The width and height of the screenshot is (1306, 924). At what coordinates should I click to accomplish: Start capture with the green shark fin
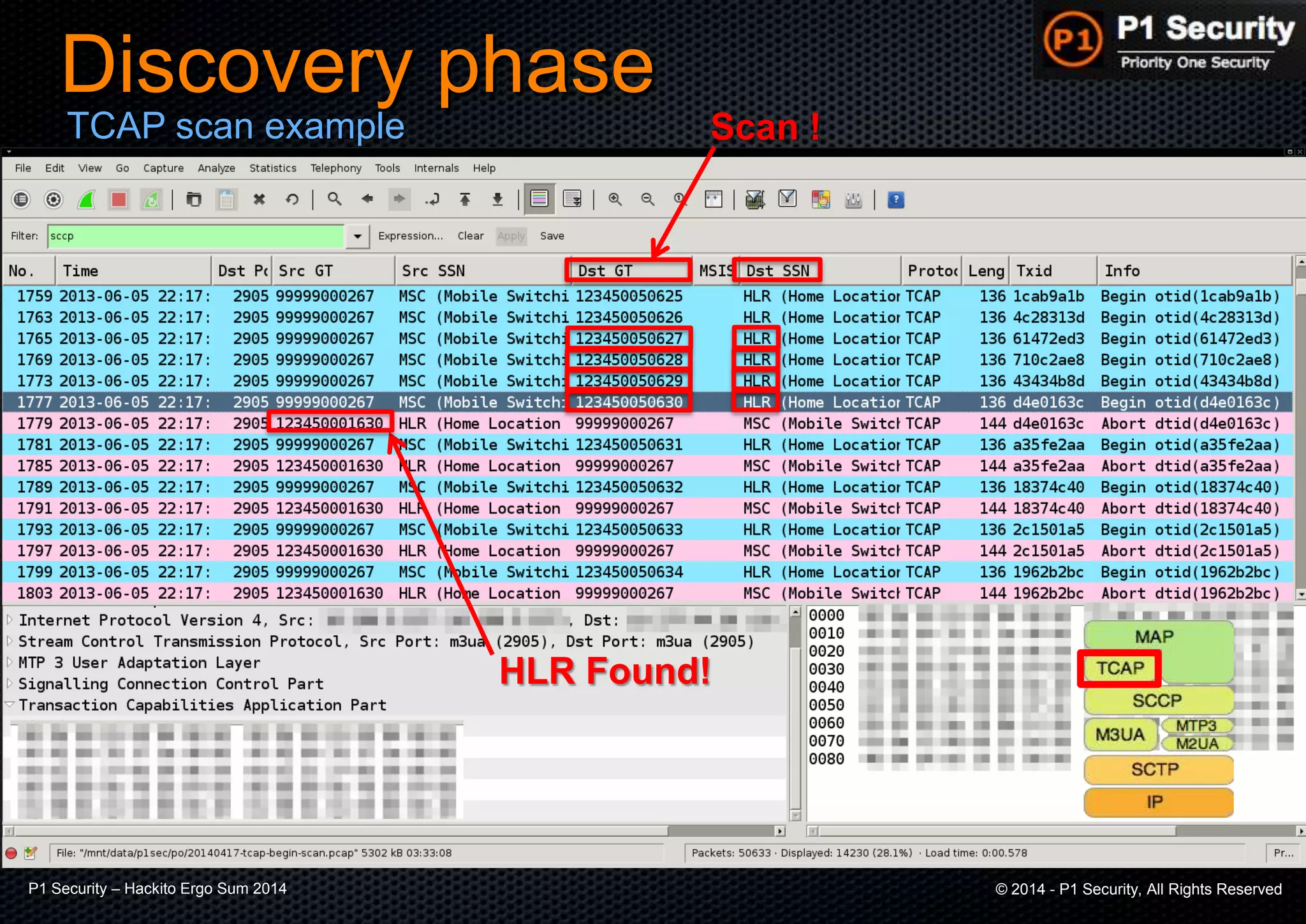[87, 200]
